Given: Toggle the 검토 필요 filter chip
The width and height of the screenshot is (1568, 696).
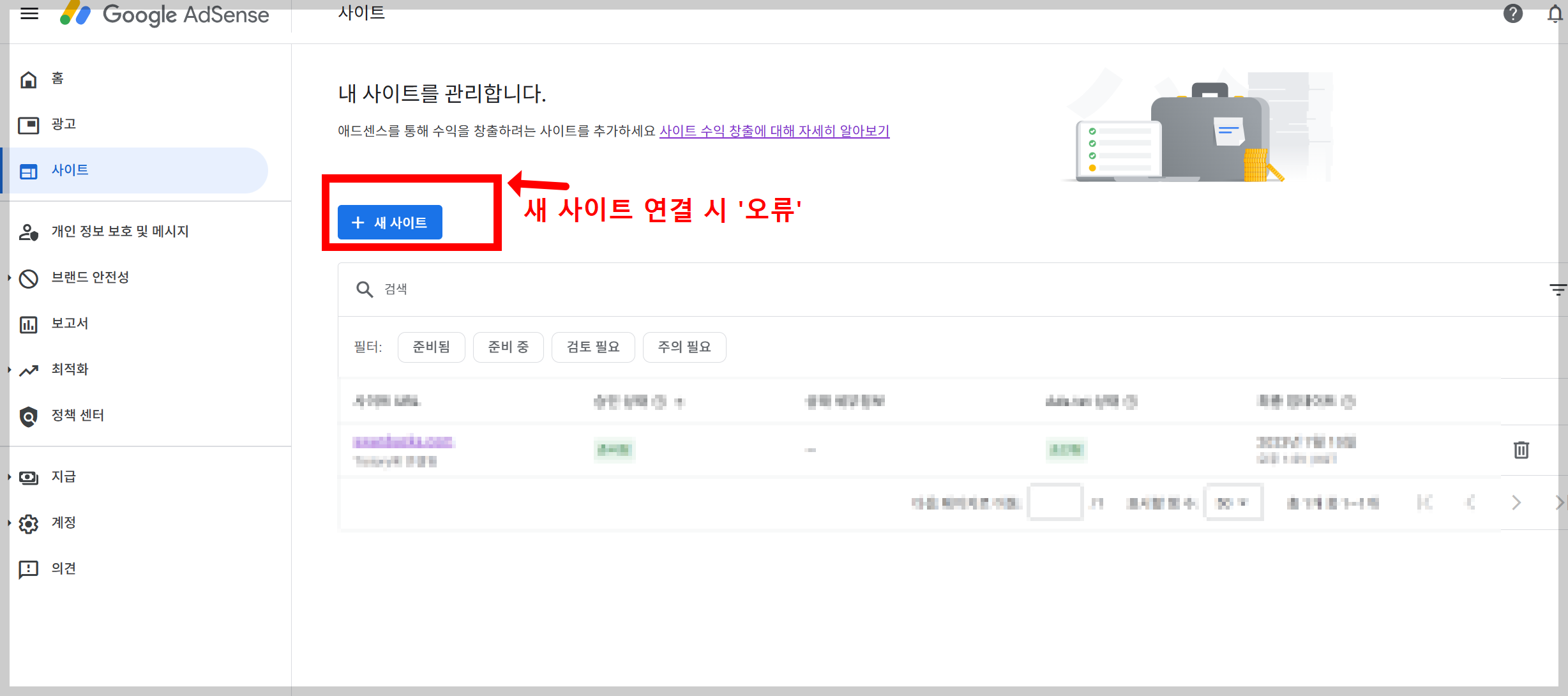Looking at the screenshot, I should click(x=593, y=347).
